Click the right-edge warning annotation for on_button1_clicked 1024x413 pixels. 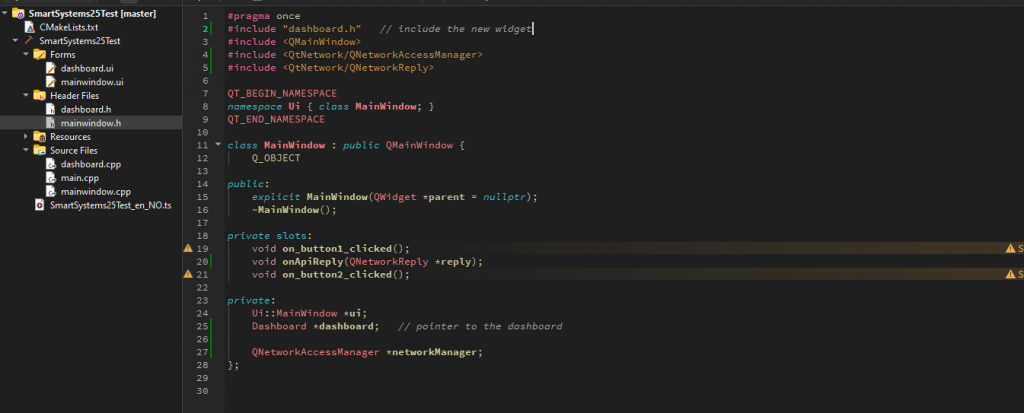(1013, 248)
